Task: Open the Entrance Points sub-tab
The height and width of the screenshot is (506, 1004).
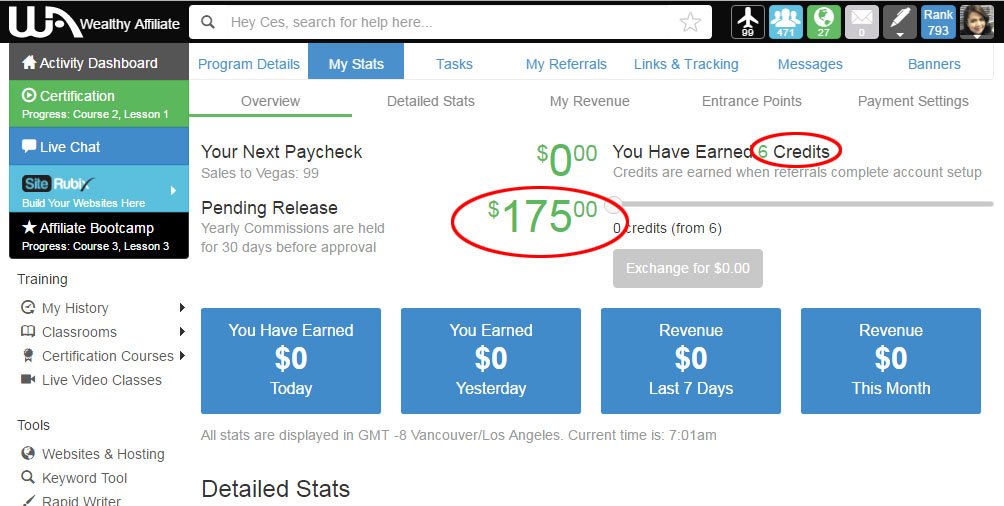Action: point(752,101)
